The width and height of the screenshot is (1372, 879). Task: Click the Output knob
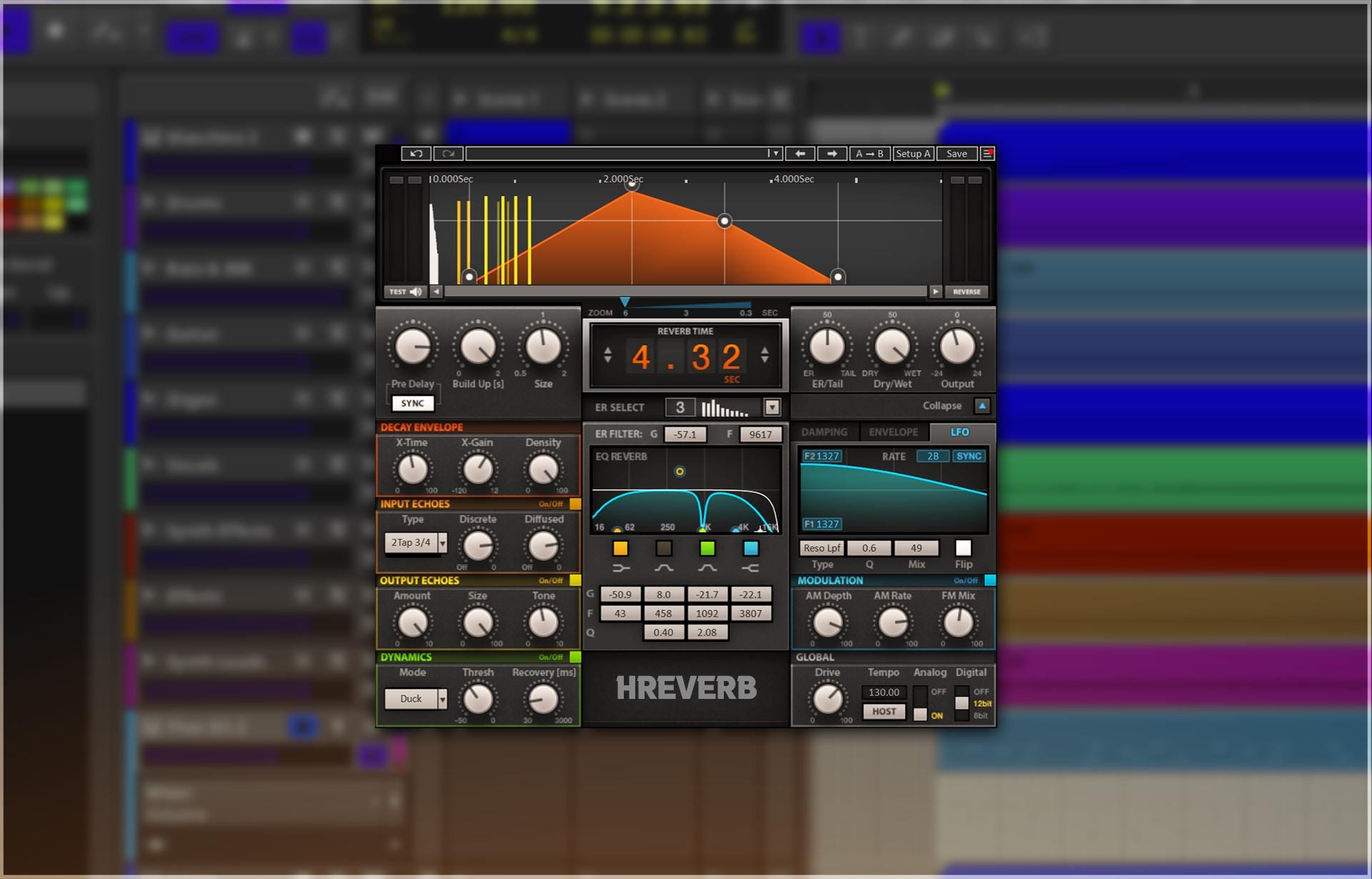coord(958,347)
